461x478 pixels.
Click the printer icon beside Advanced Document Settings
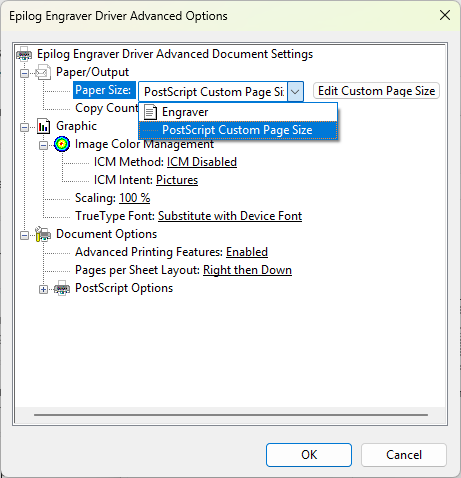pyautogui.click(x=24, y=54)
